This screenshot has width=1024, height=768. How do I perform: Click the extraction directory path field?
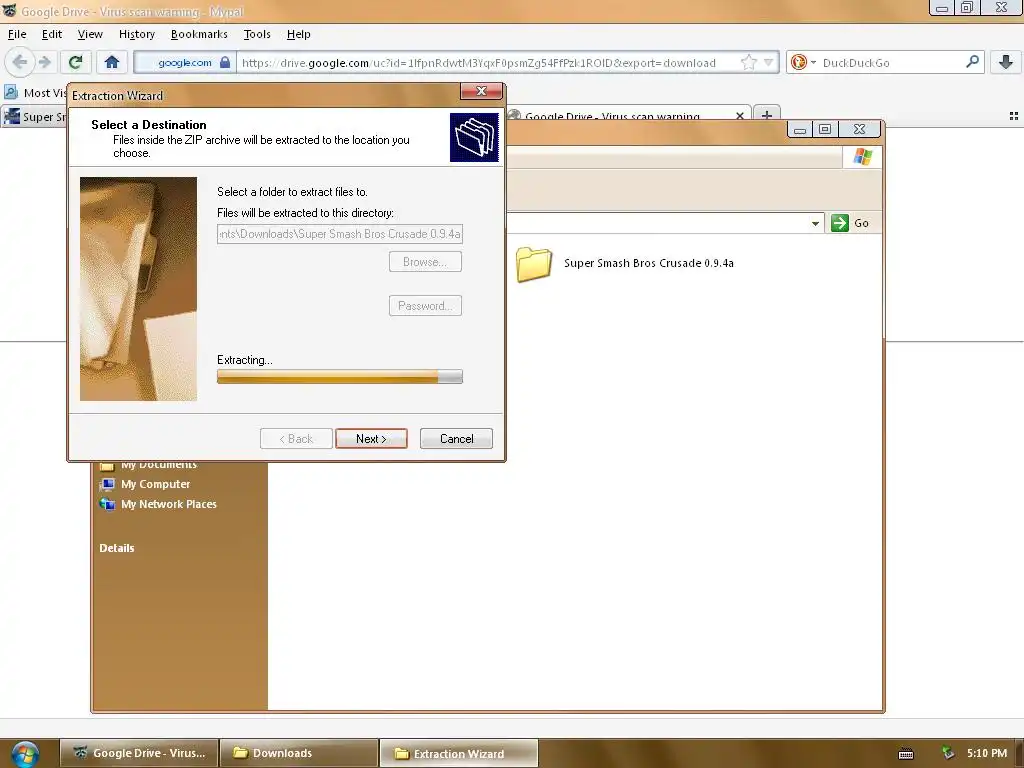point(340,234)
